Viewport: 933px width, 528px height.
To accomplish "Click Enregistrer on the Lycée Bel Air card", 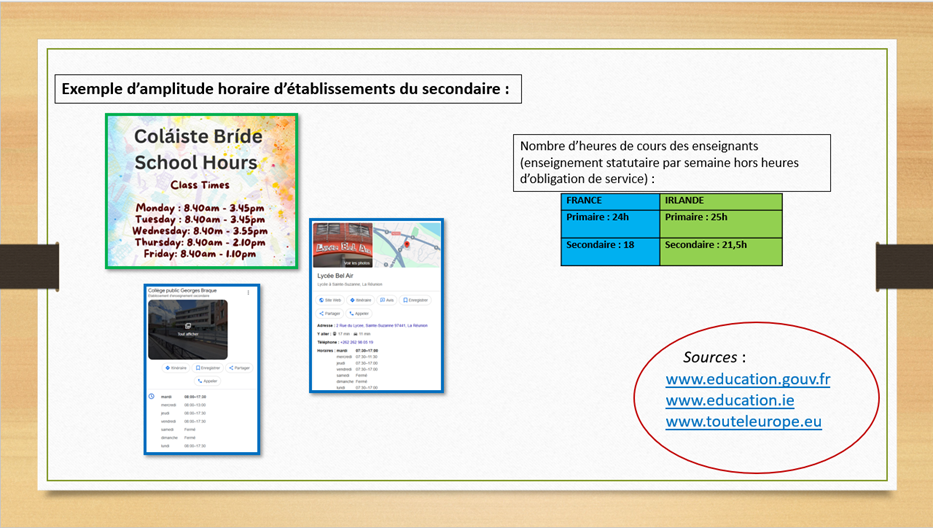I will click(x=415, y=299).
